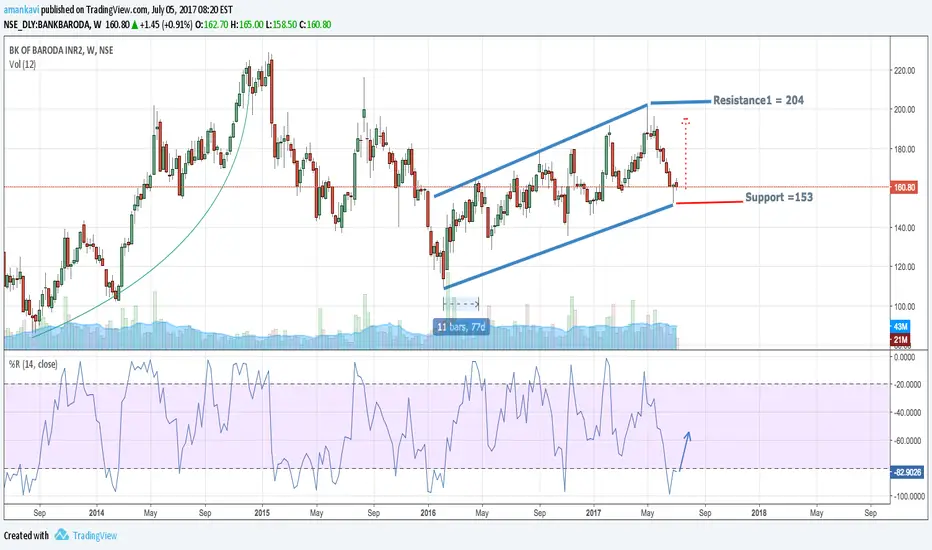Image resolution: width=932 pixels, height=550 pixels.
Task: Click the 2018 label on time axis
Action: 759,513
